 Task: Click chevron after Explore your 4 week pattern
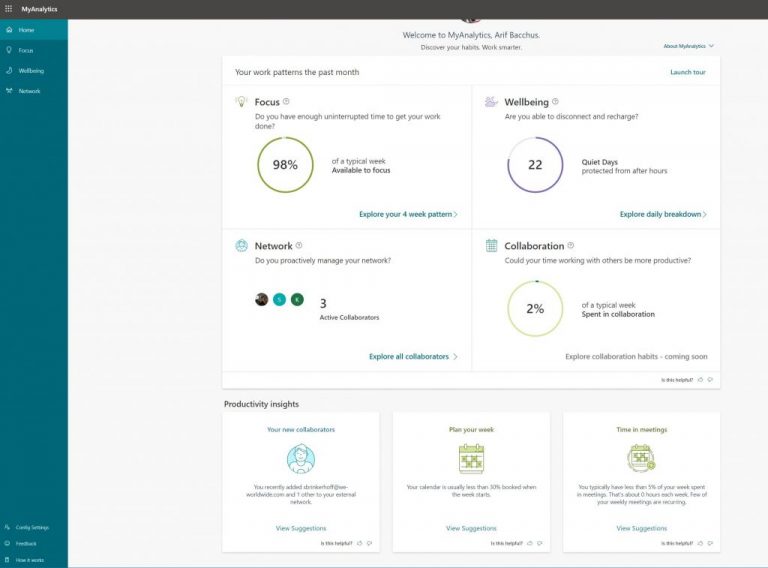click(x=456, y=214)
